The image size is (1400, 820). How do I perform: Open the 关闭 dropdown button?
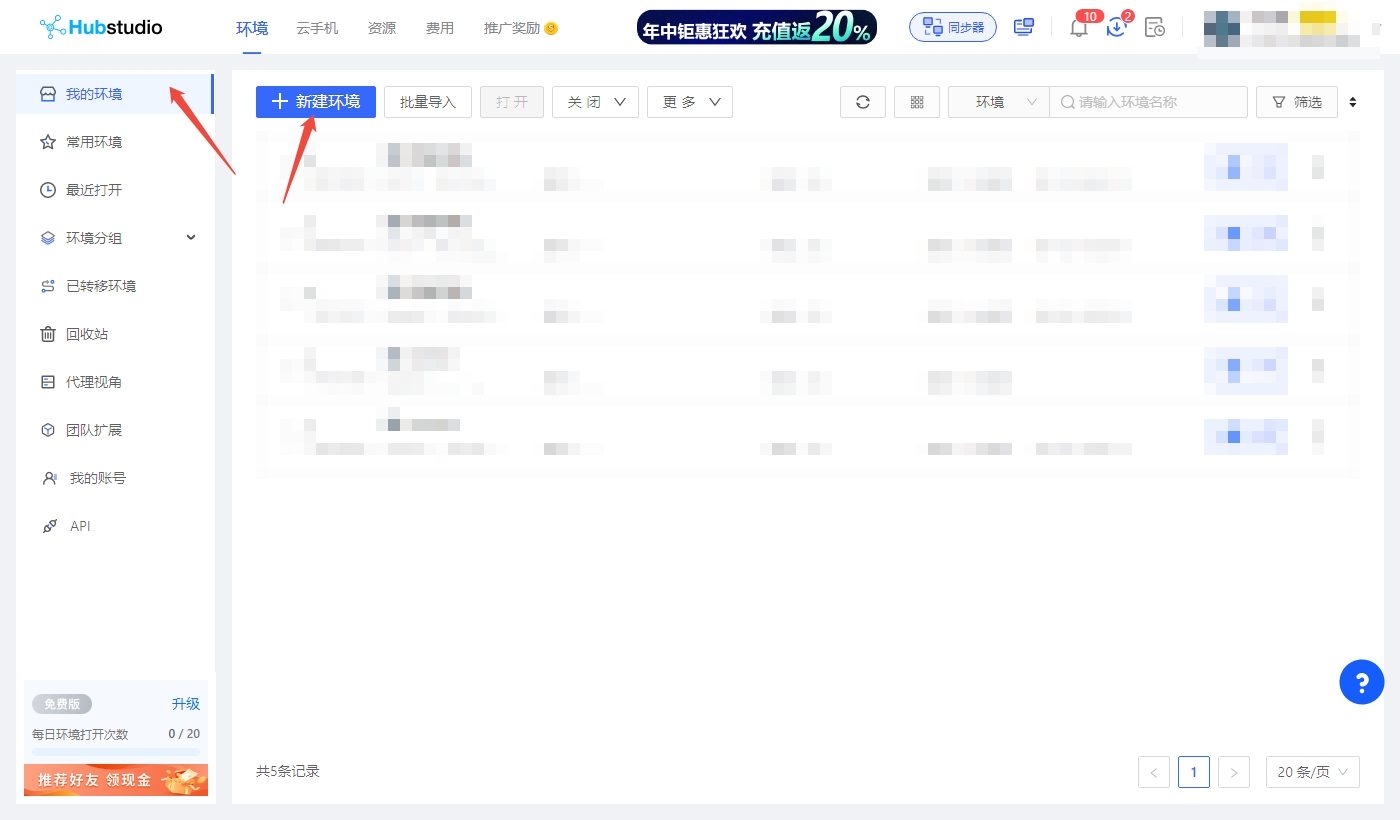(x=595, y=102)
